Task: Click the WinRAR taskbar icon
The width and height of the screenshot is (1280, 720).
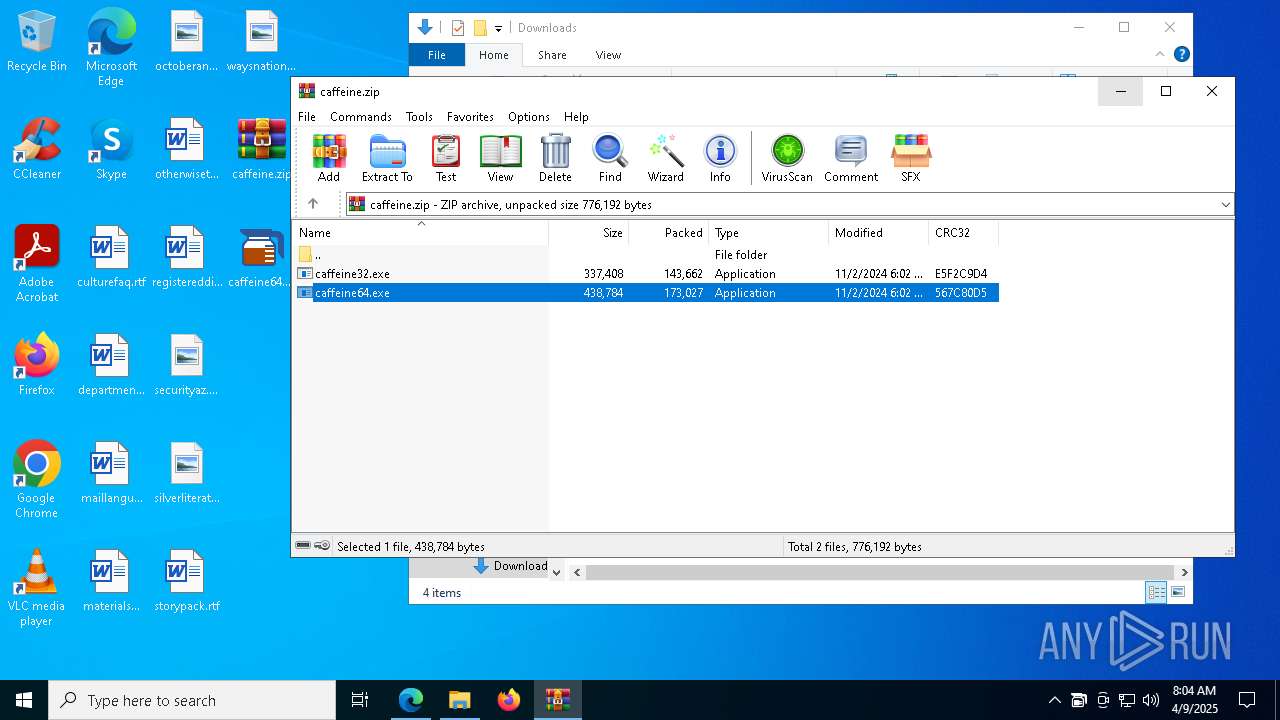Action: 557,700
